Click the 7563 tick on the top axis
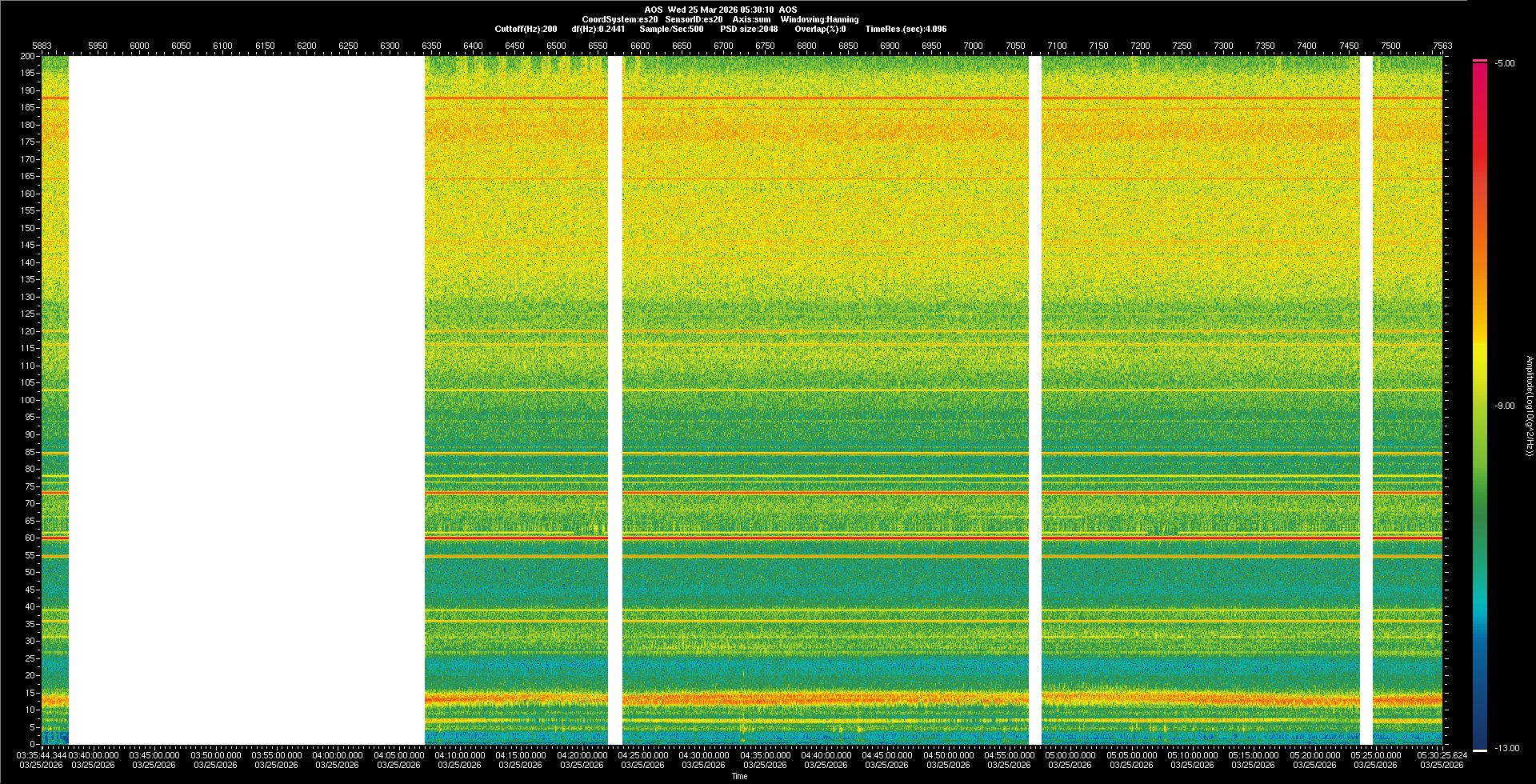 pos(1442,46)
